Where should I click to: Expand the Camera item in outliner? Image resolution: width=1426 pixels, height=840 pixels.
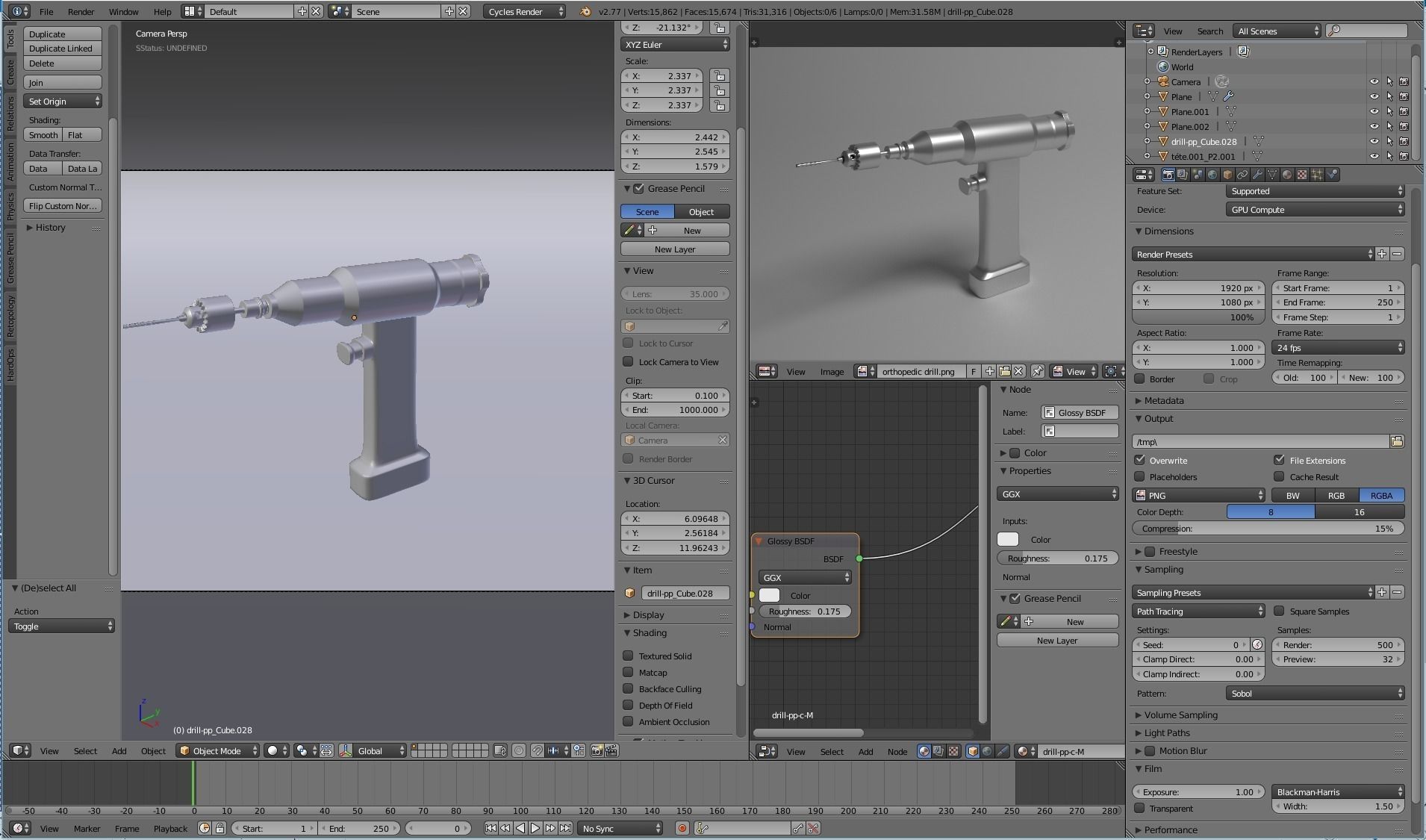pos(1148,81)
